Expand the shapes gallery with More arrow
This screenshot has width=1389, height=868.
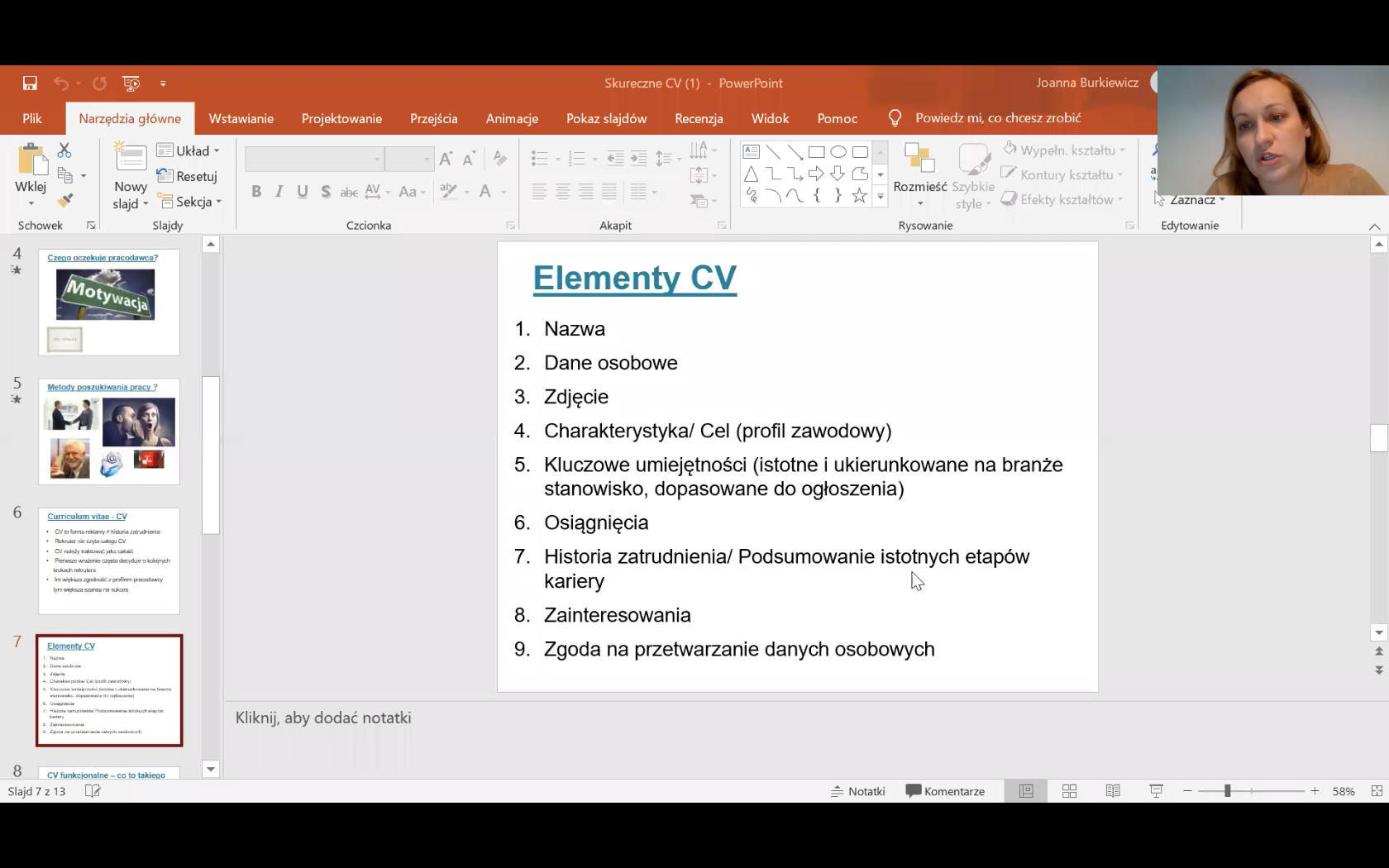coord(880,197)
